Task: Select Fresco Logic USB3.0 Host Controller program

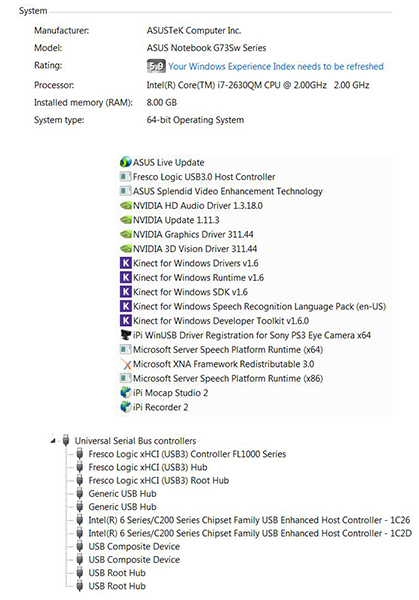Action: [x=204, y=177]
